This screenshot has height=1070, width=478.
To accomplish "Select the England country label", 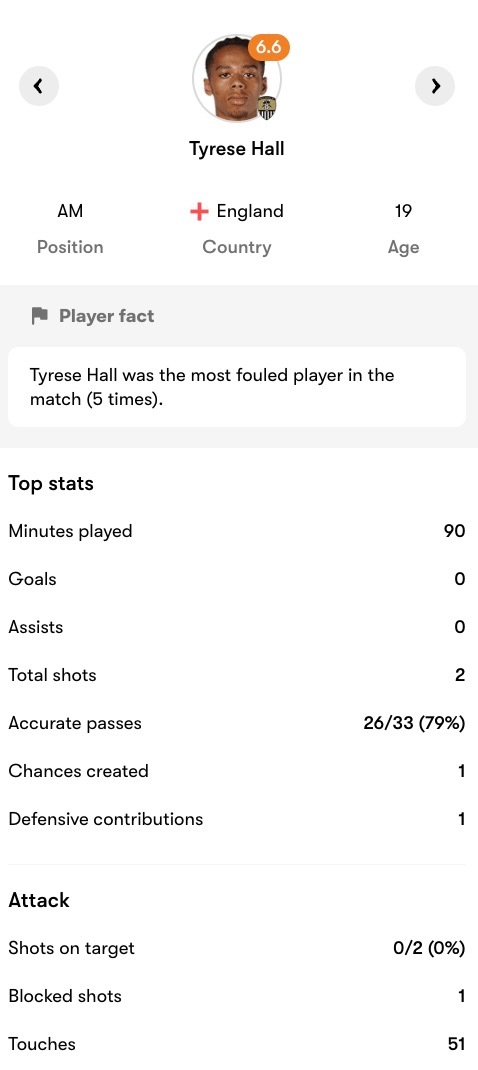I will pyautogui.click(x=250, y=212).
